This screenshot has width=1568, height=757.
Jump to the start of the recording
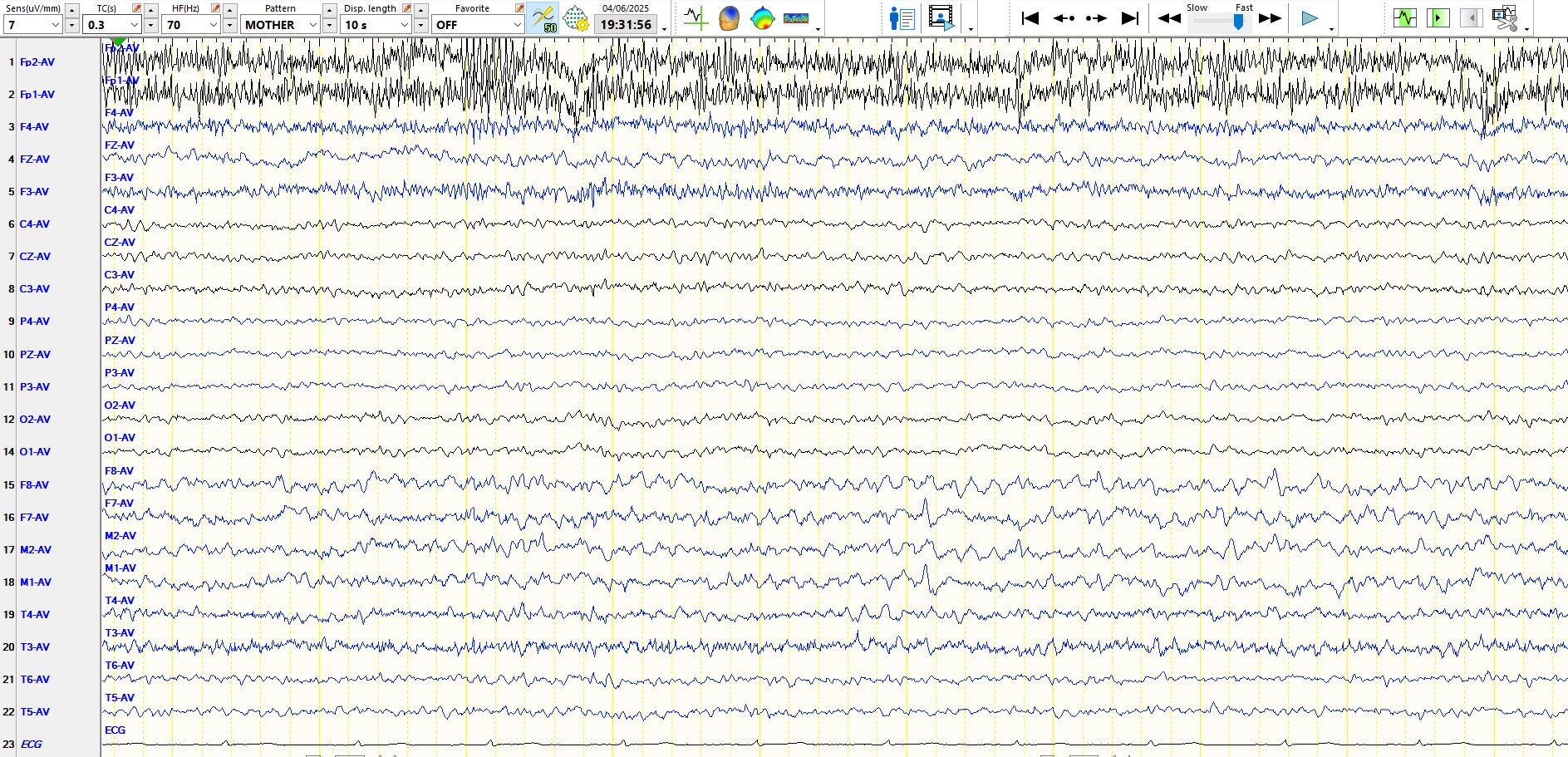[1030, 18]
